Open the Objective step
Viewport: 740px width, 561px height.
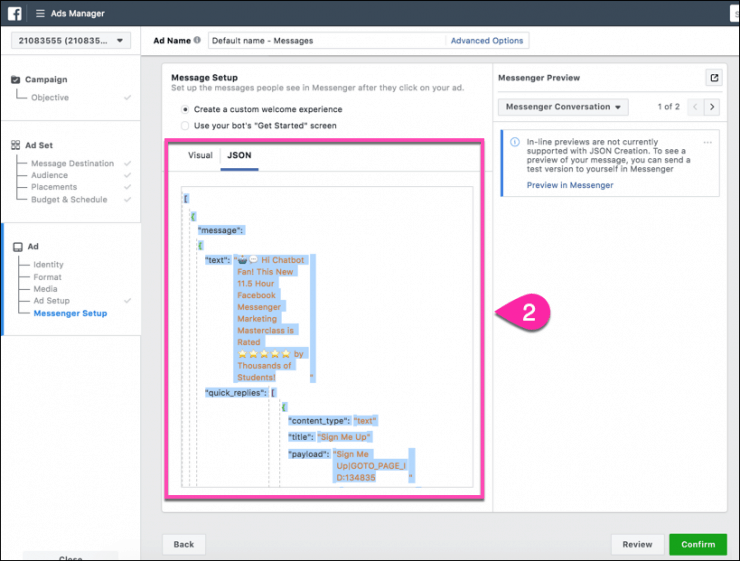point(50,98)
